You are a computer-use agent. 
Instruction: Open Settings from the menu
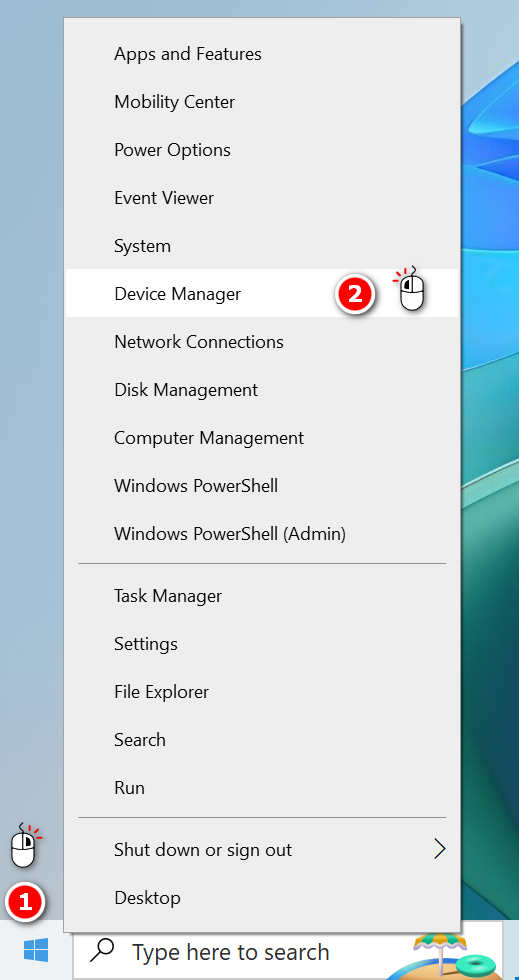[262, 644]
